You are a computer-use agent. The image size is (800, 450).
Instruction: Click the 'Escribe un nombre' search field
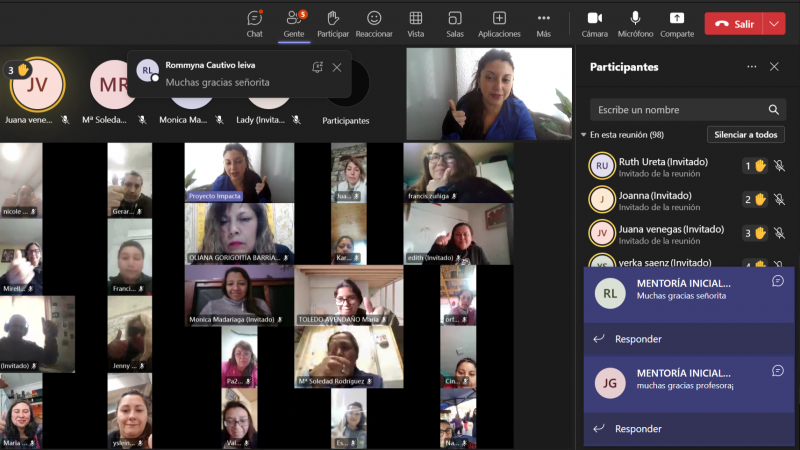(x=676, y=109)
